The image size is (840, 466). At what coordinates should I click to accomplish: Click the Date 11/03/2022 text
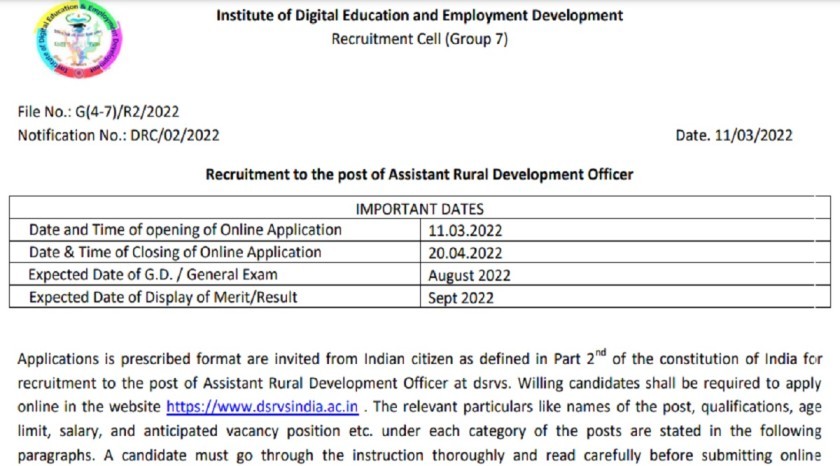tap(734, 136)
